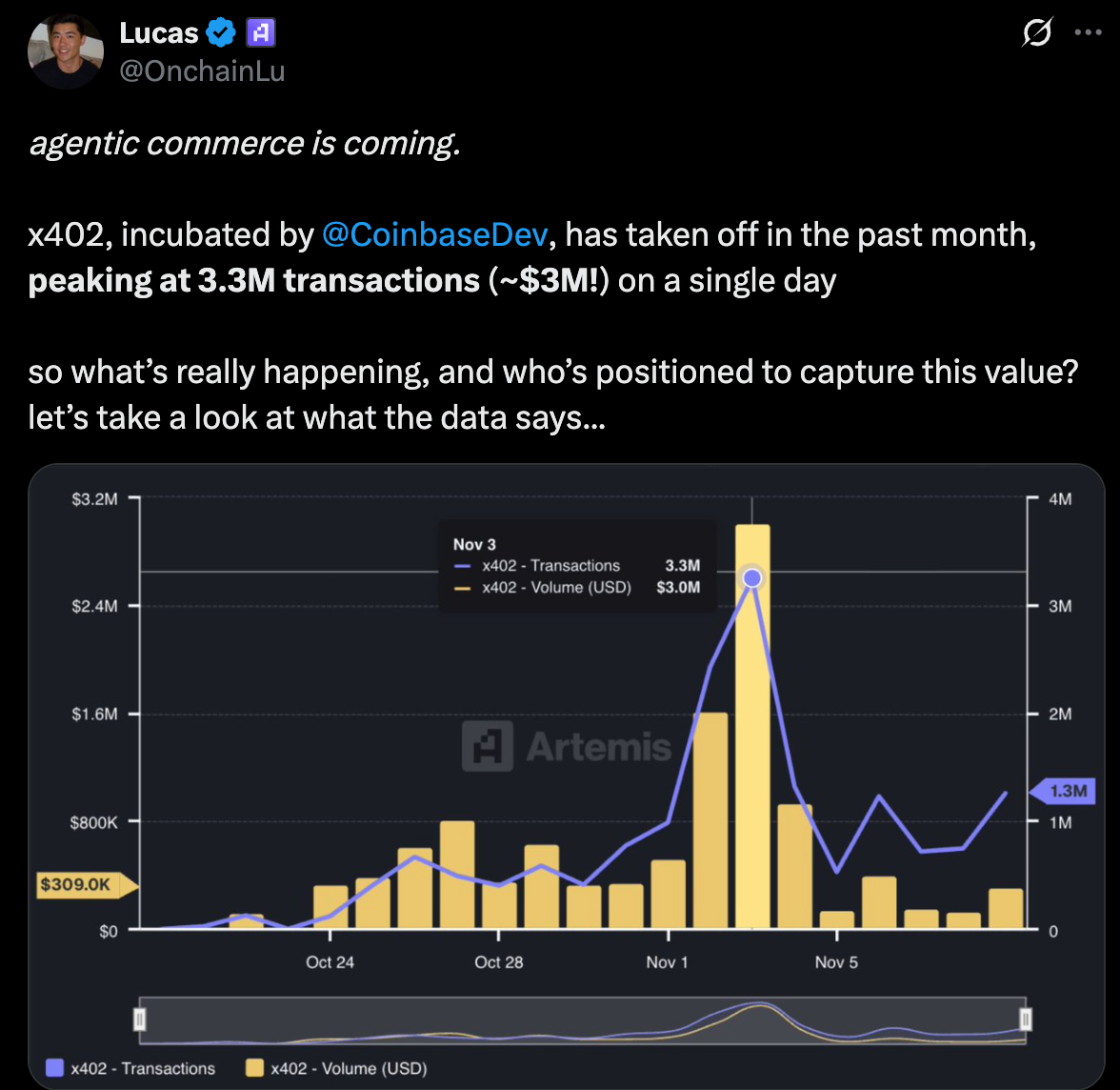Click the Nov 3 highlighted data point

click(752, 577)
